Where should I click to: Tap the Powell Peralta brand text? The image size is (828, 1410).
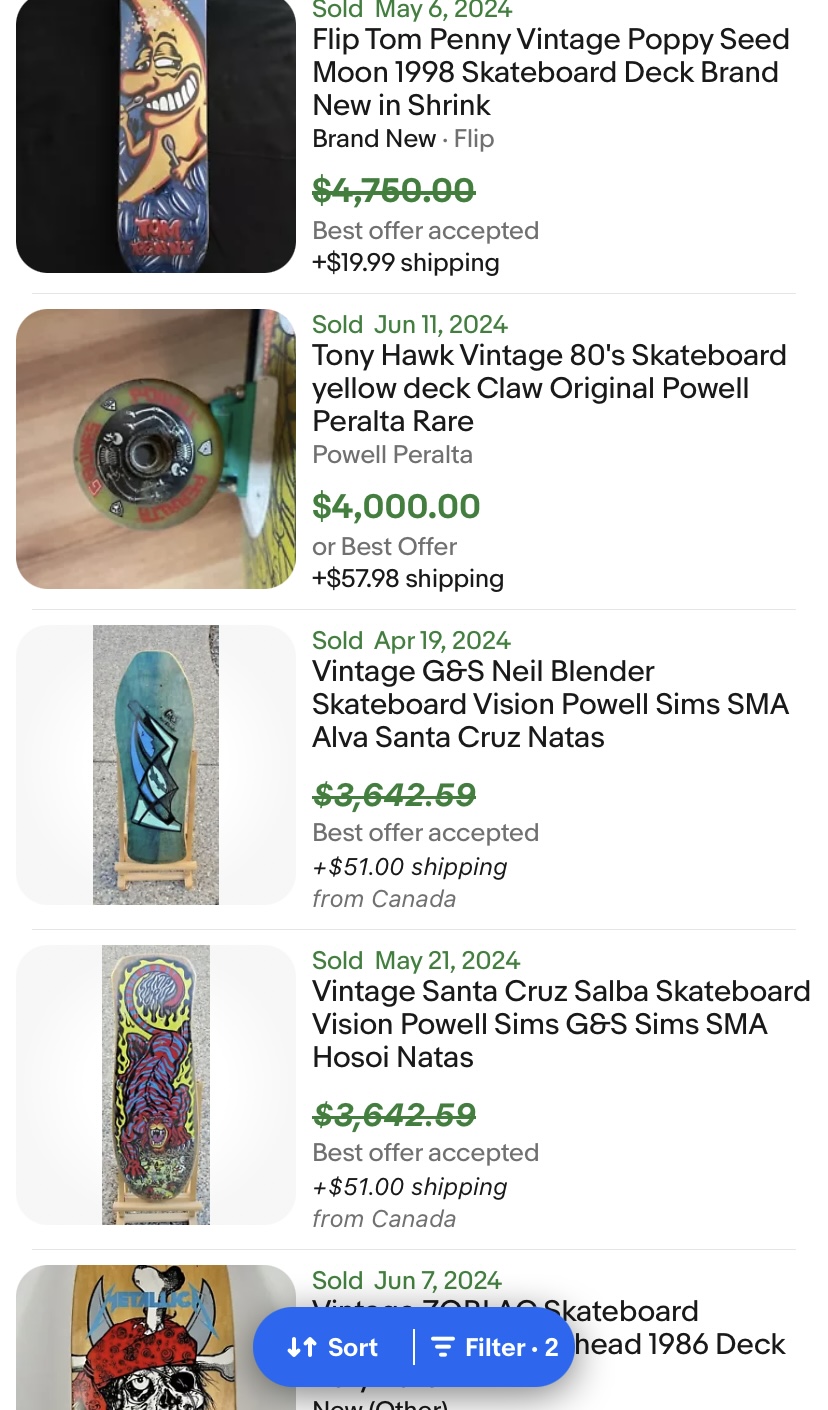tap(392, 455)
